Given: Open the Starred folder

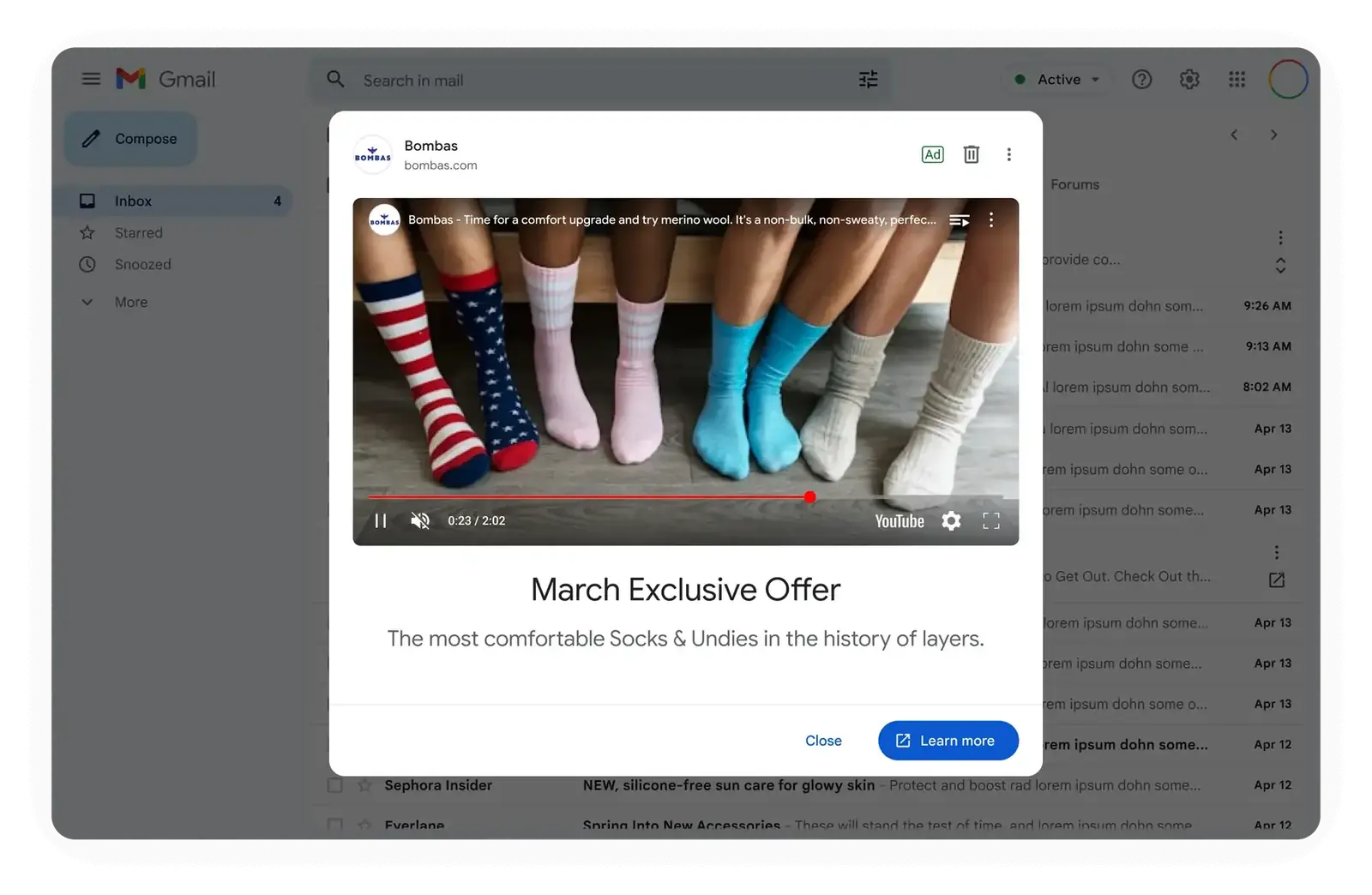Looking at the screenshot, I should point(138,232).
